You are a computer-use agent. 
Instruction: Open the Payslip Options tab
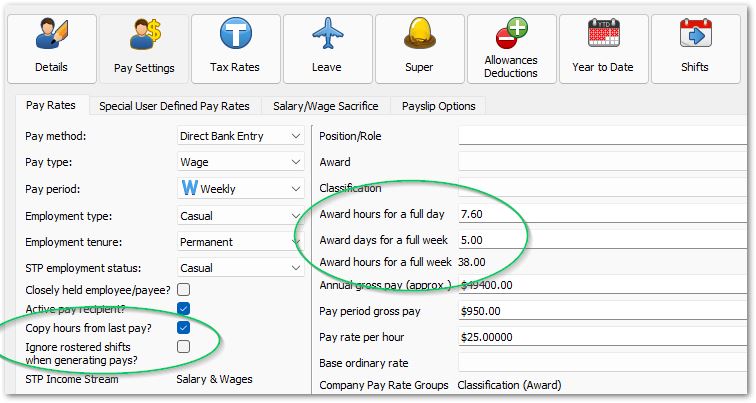(x=439, y=106)
